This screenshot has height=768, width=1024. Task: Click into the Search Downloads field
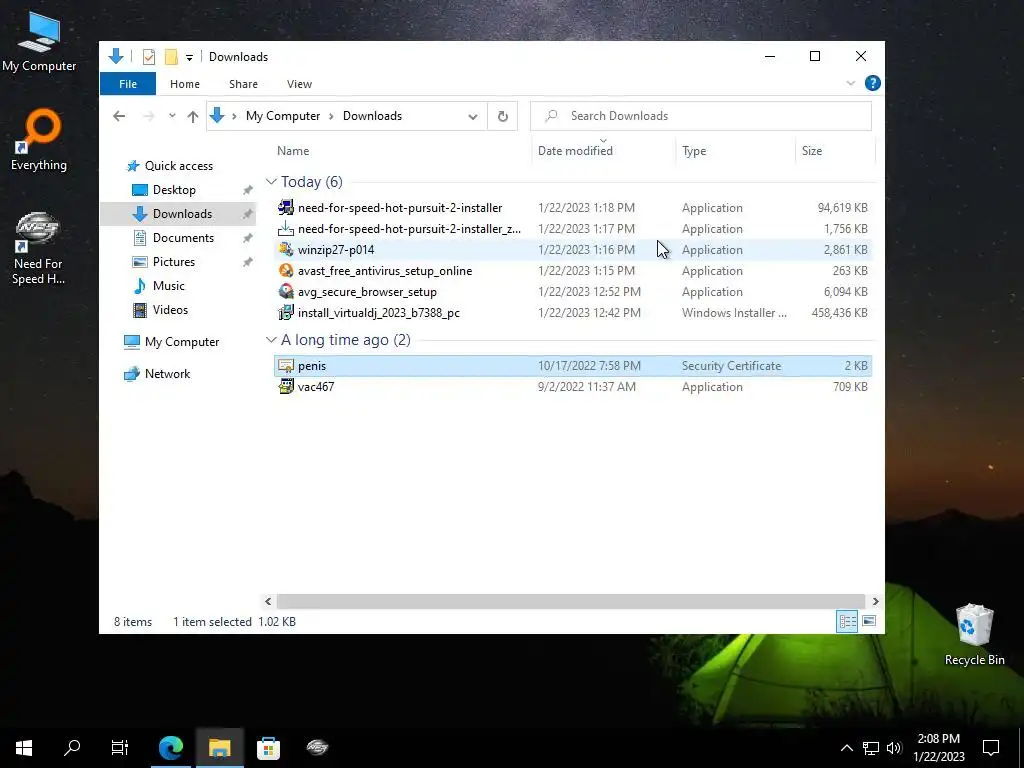(x=701, y=116)
